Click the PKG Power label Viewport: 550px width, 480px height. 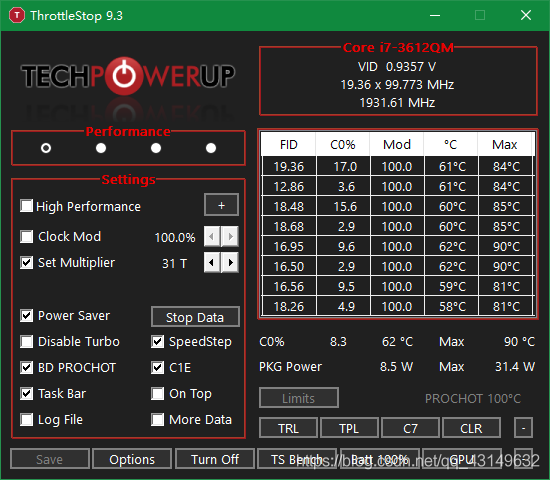(x=290, y=367)
